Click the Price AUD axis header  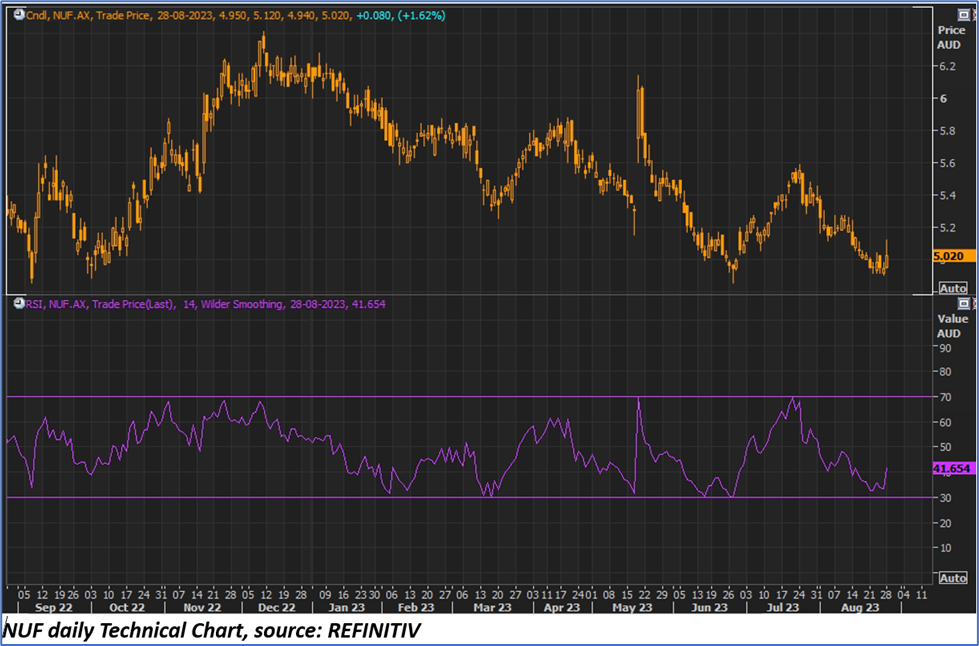951,38
